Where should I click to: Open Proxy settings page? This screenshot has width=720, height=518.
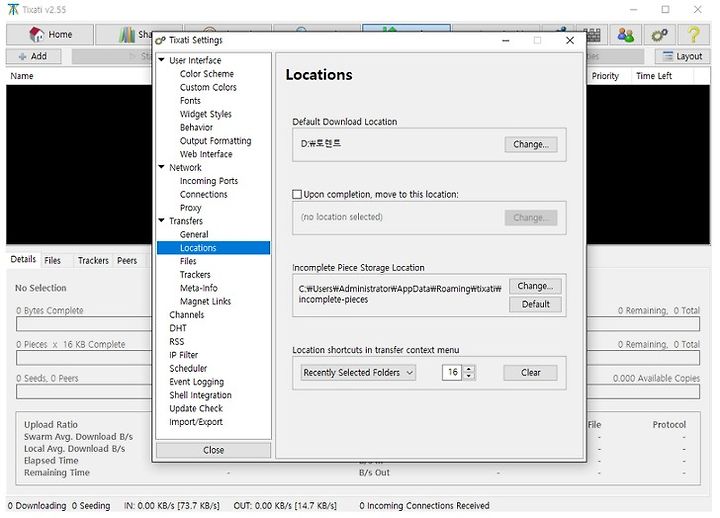tap(191, 208)
